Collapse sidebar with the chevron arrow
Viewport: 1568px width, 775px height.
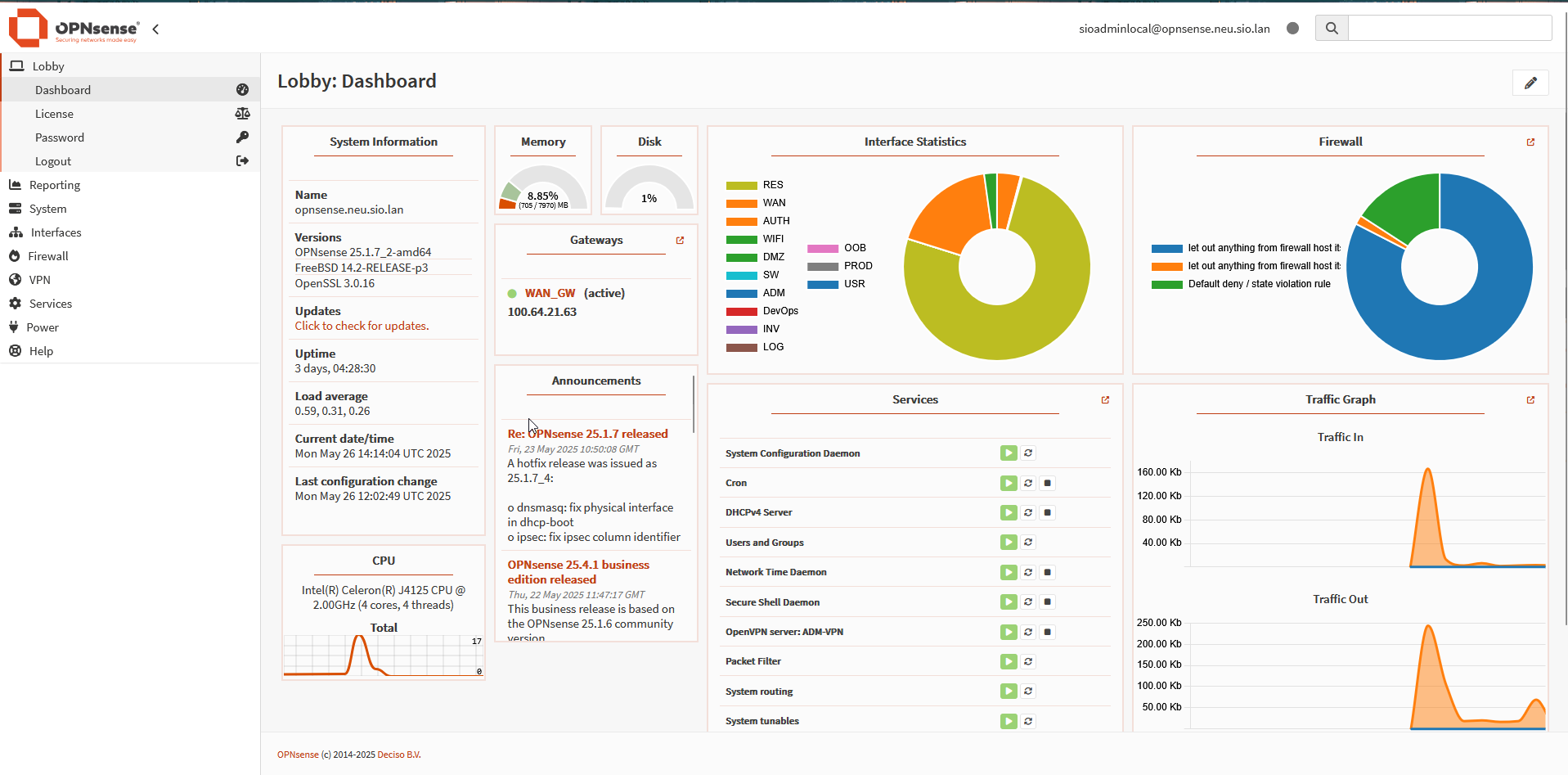pos(155,29)
